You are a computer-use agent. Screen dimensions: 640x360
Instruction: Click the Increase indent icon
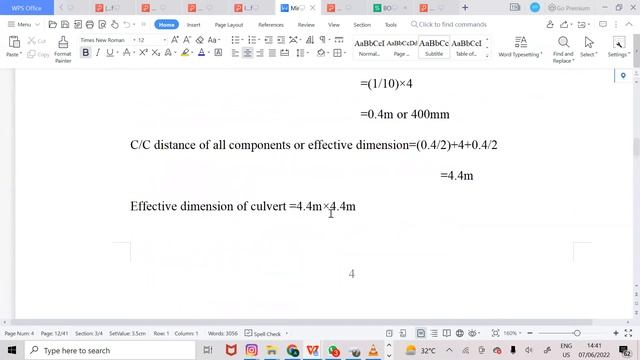[281, 40]
